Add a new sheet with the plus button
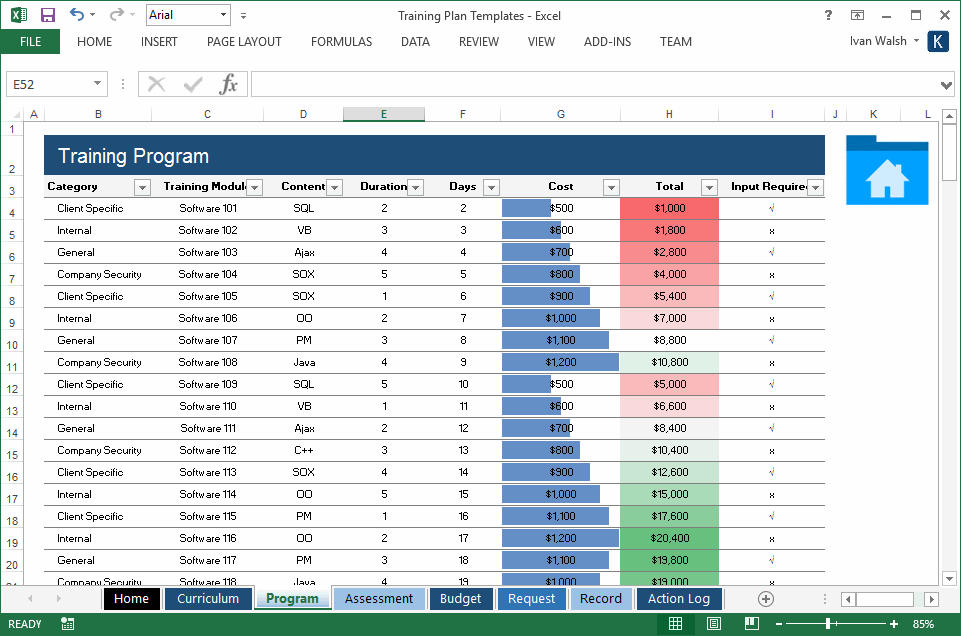The width and height of the screenshot is (961, 636). (765, 598)
